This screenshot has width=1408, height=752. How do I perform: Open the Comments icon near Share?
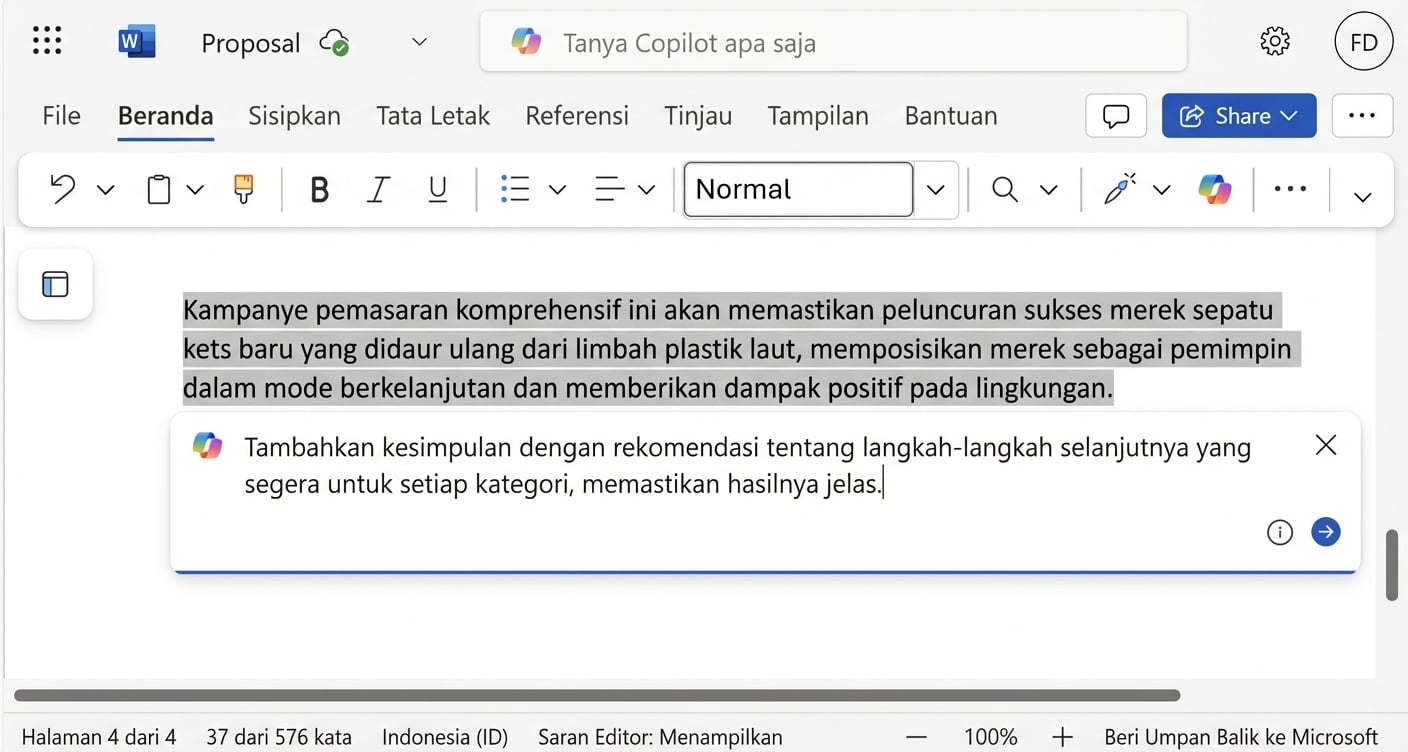1115,115
